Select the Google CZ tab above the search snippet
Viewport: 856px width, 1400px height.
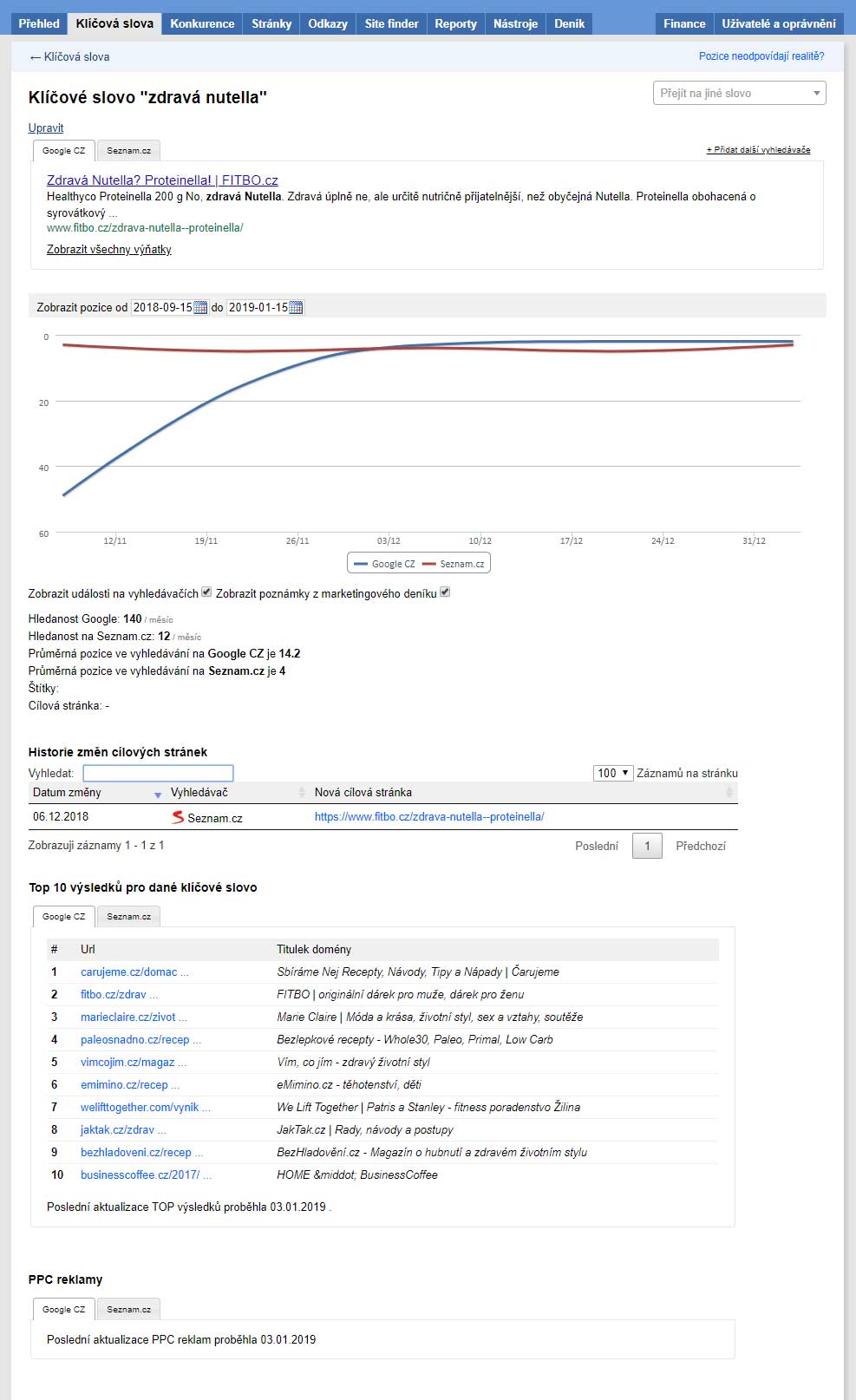pos(64,151)
